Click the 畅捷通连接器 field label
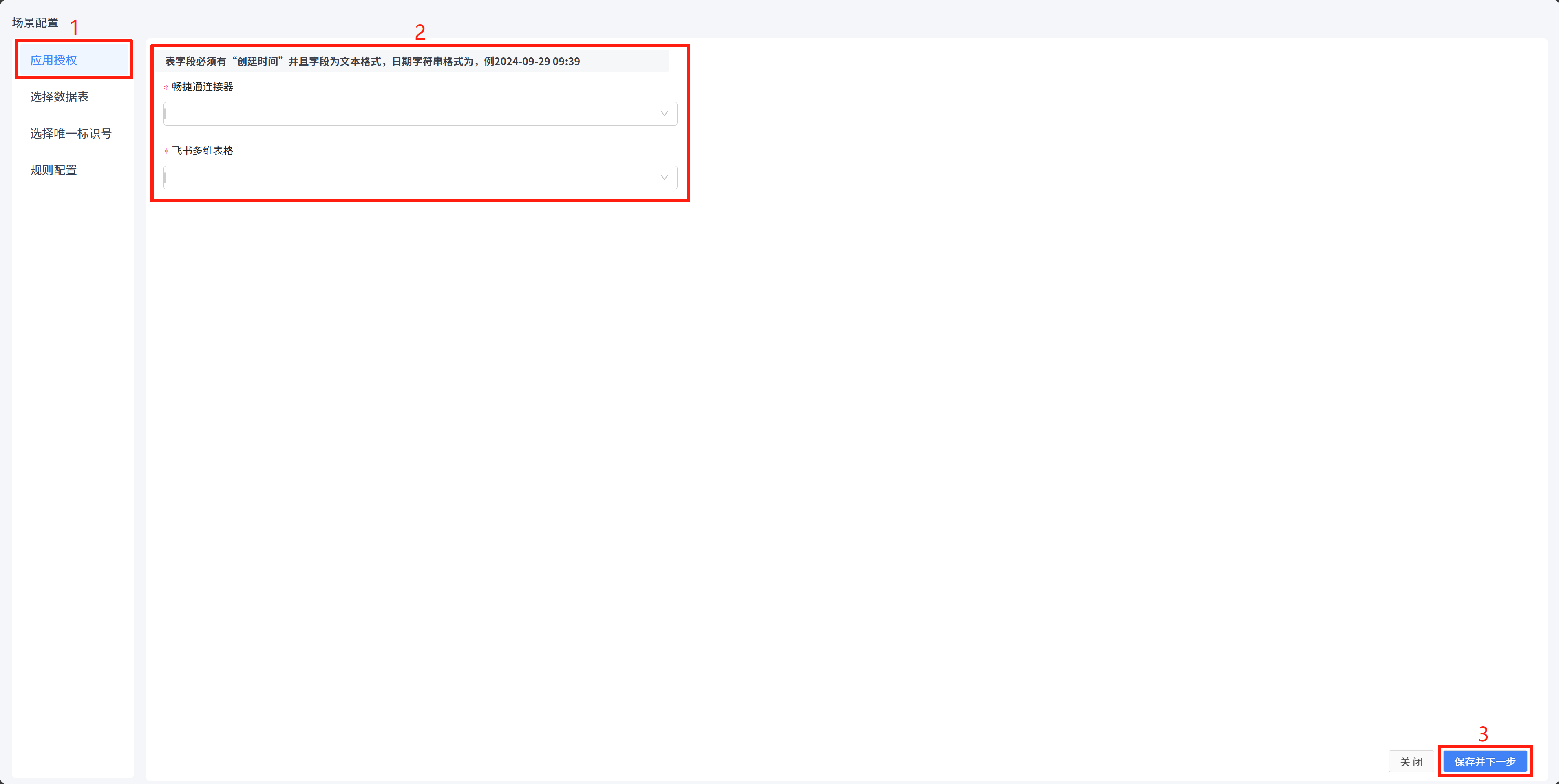 click(x=202, y=87)
